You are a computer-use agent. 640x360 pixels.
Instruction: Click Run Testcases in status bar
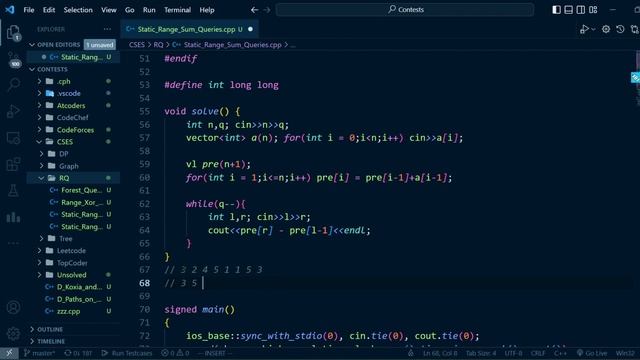coord(127,353)
